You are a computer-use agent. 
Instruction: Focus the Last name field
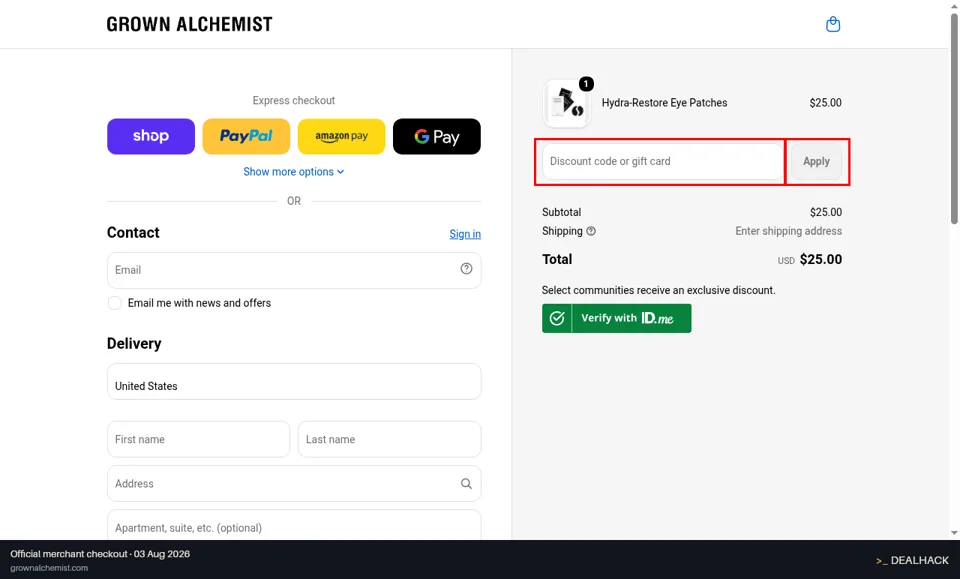pyautogui.click(x=389, y=439)
